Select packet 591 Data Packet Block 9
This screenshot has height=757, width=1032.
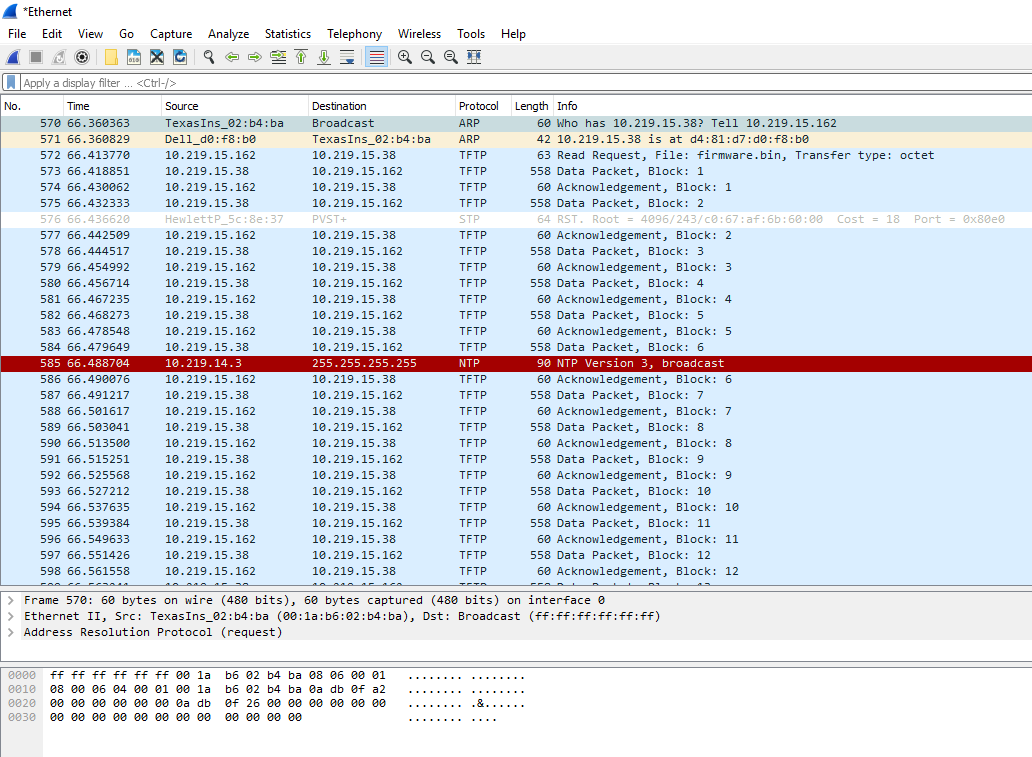(516, 459)
